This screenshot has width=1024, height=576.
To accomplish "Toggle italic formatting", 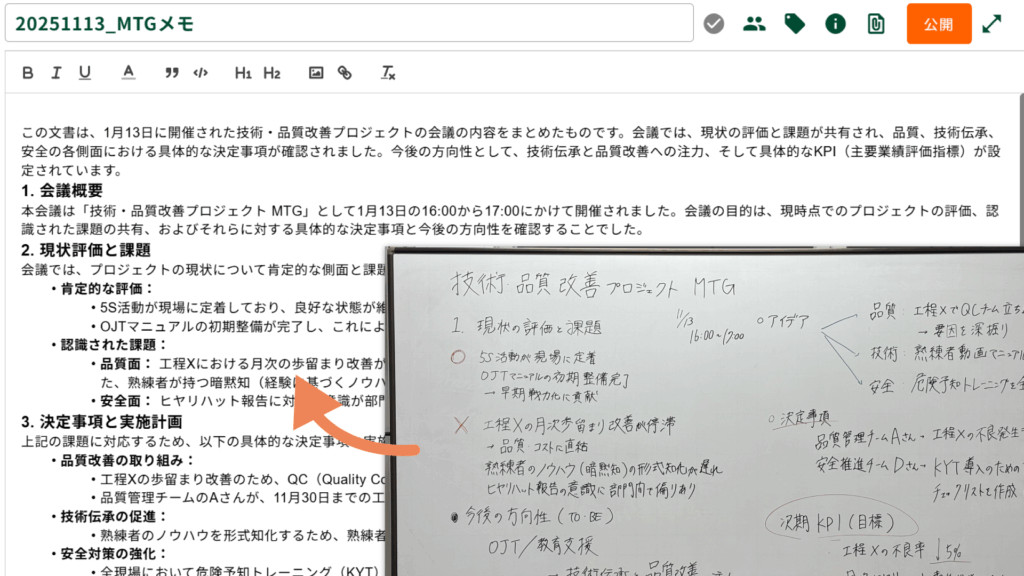I will click(x=56, y=72).
